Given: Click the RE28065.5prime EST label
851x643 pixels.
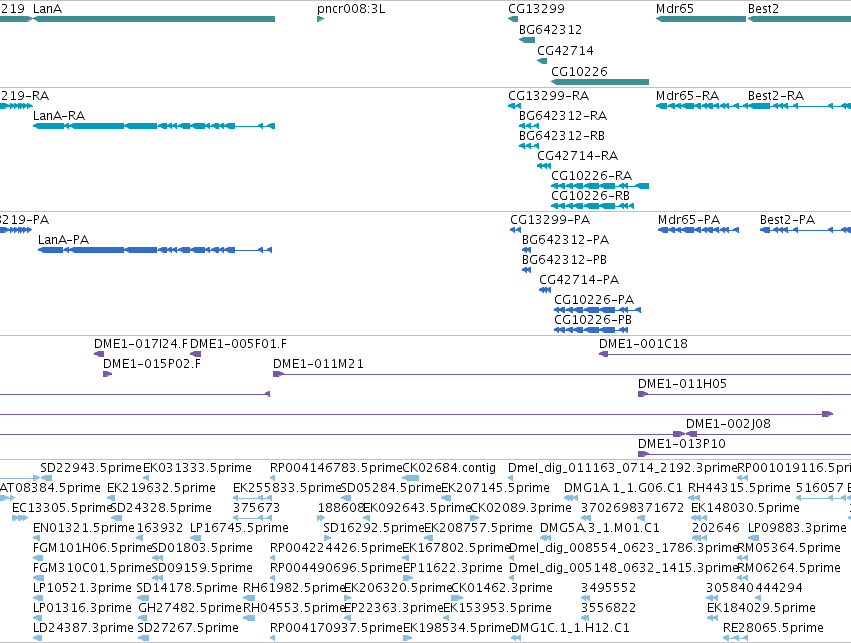Looking at the screenshot, I should coord(773,629).
